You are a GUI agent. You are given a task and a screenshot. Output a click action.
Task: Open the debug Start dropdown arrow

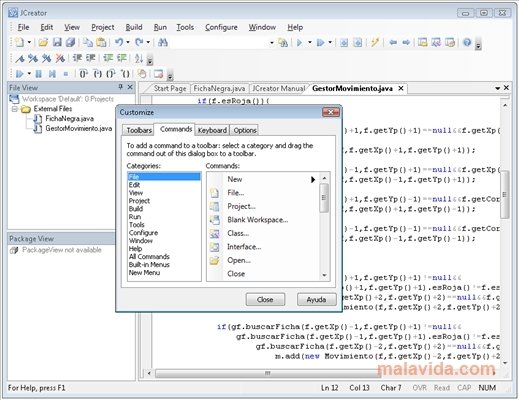click(29, 74)
